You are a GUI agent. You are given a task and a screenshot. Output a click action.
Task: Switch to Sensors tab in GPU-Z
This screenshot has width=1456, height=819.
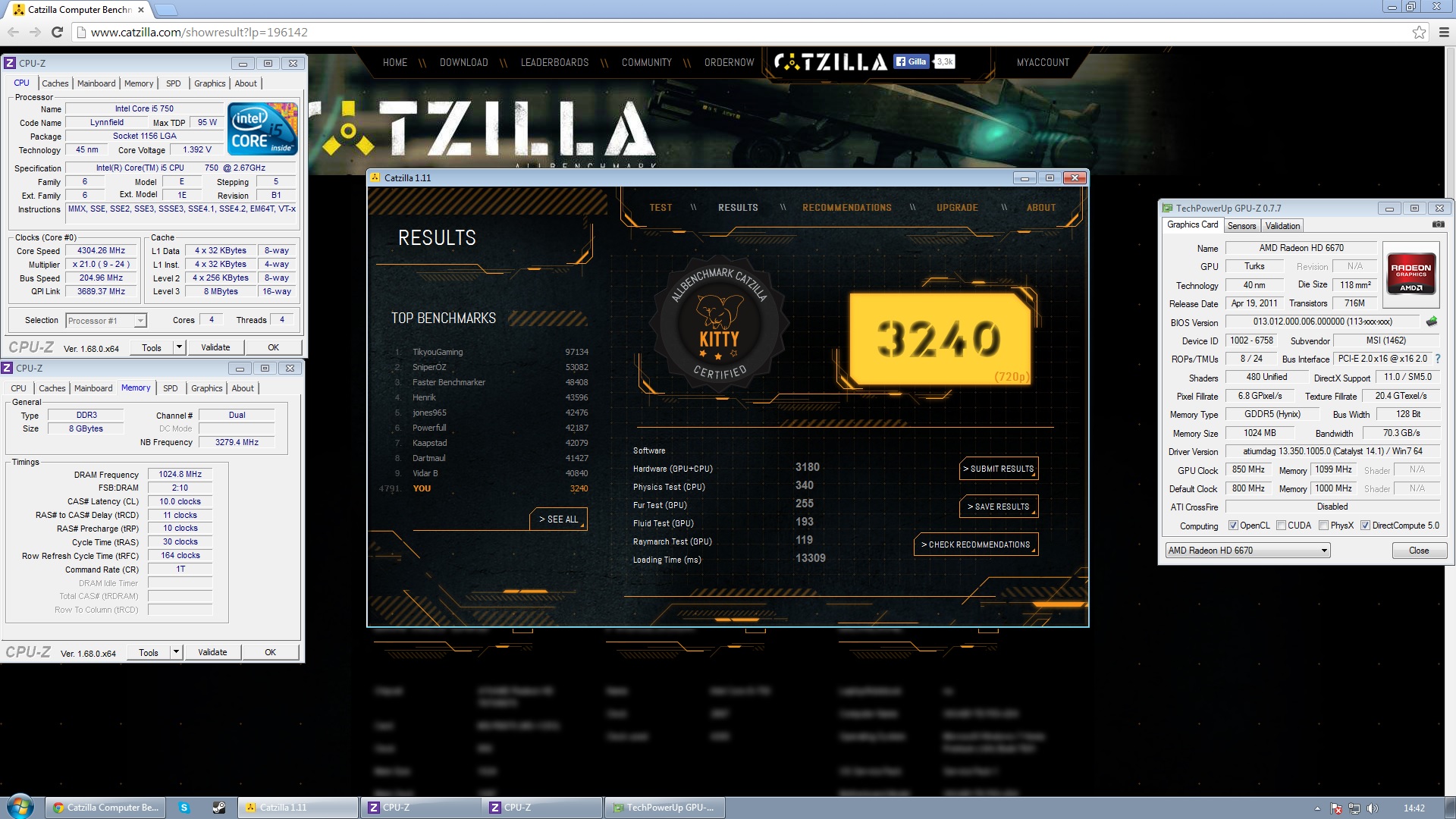[1242, 225]
